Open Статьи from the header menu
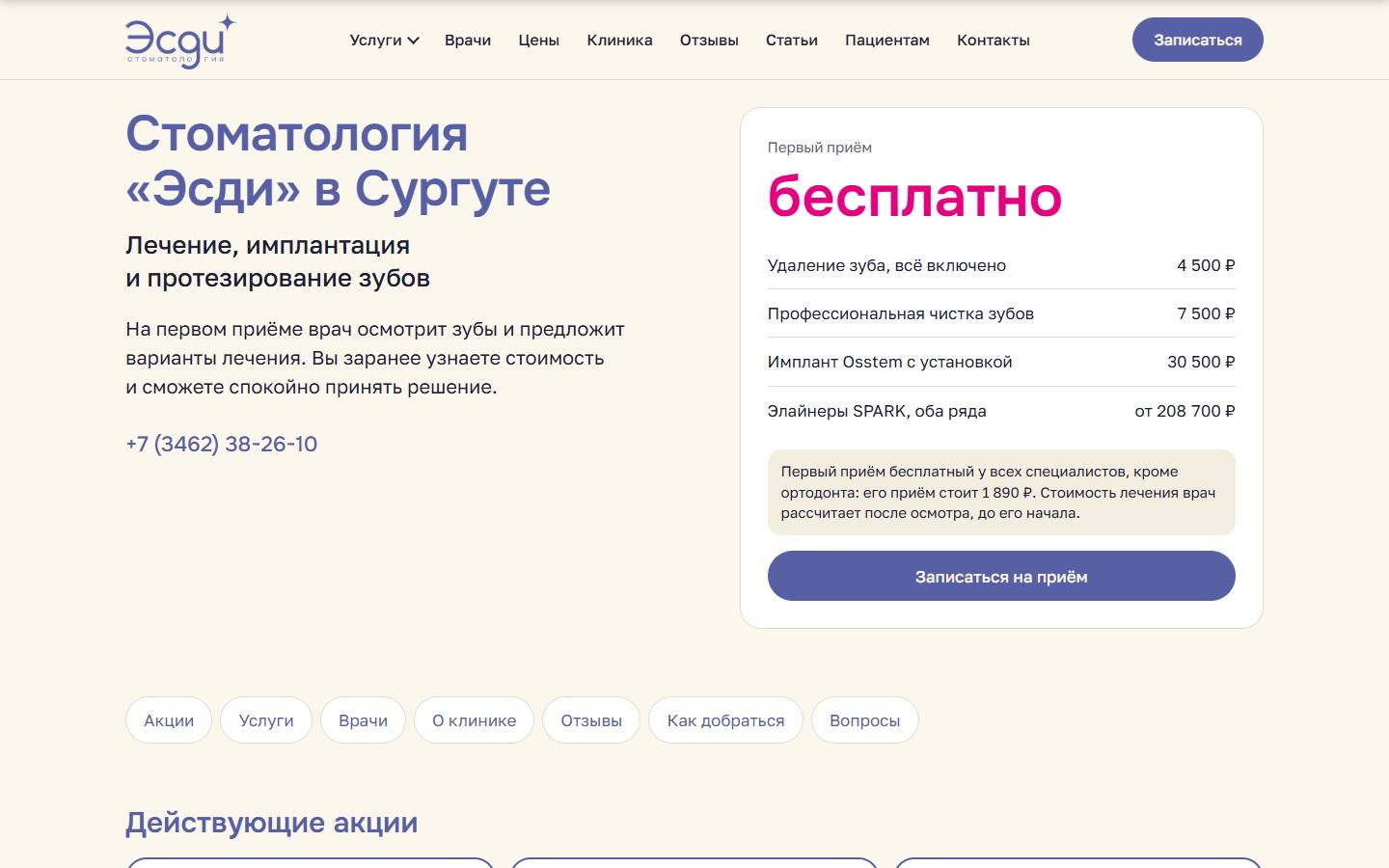 click(x=792, y=41)
